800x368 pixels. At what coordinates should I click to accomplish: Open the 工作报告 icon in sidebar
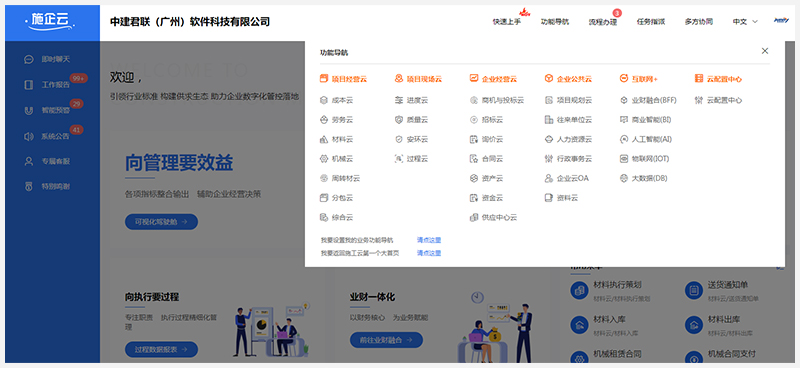pyautogui.click(x=29, y=85)
